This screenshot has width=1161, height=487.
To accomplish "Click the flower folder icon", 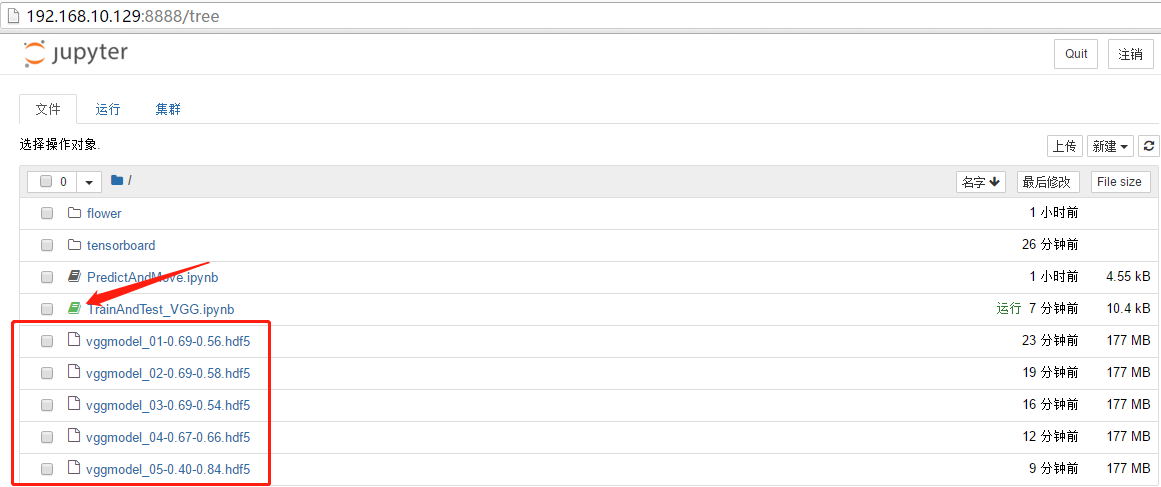I will pyautogui.click(x=74, y=213).
